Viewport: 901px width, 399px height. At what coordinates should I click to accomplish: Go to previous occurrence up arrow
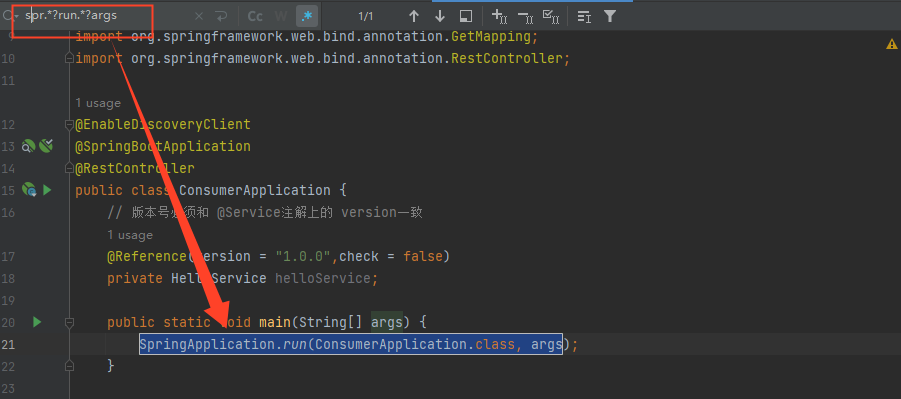coord(414,17)
